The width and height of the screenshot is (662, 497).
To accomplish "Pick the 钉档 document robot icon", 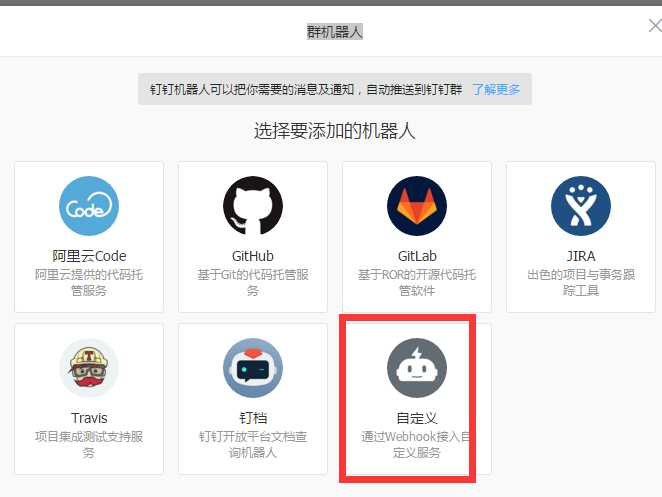I will click(253, 368).
